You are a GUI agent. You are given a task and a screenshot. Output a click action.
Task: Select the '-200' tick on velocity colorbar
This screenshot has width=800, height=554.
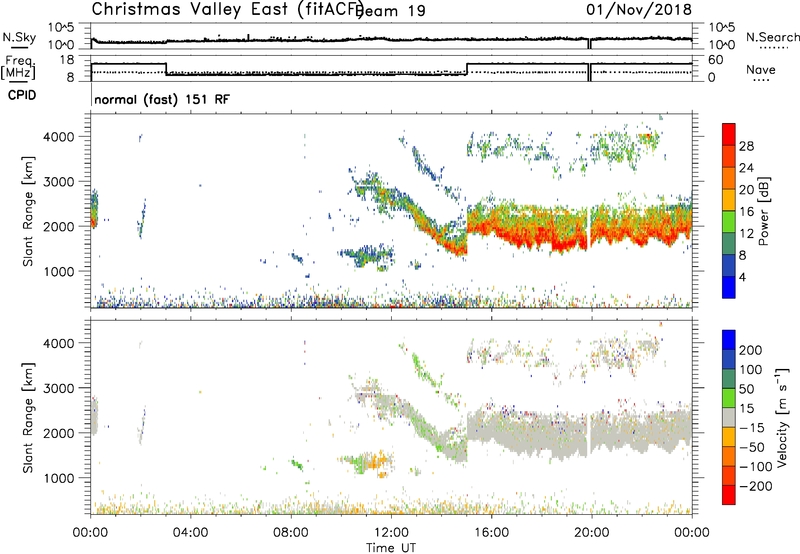[x=756, y=486]
